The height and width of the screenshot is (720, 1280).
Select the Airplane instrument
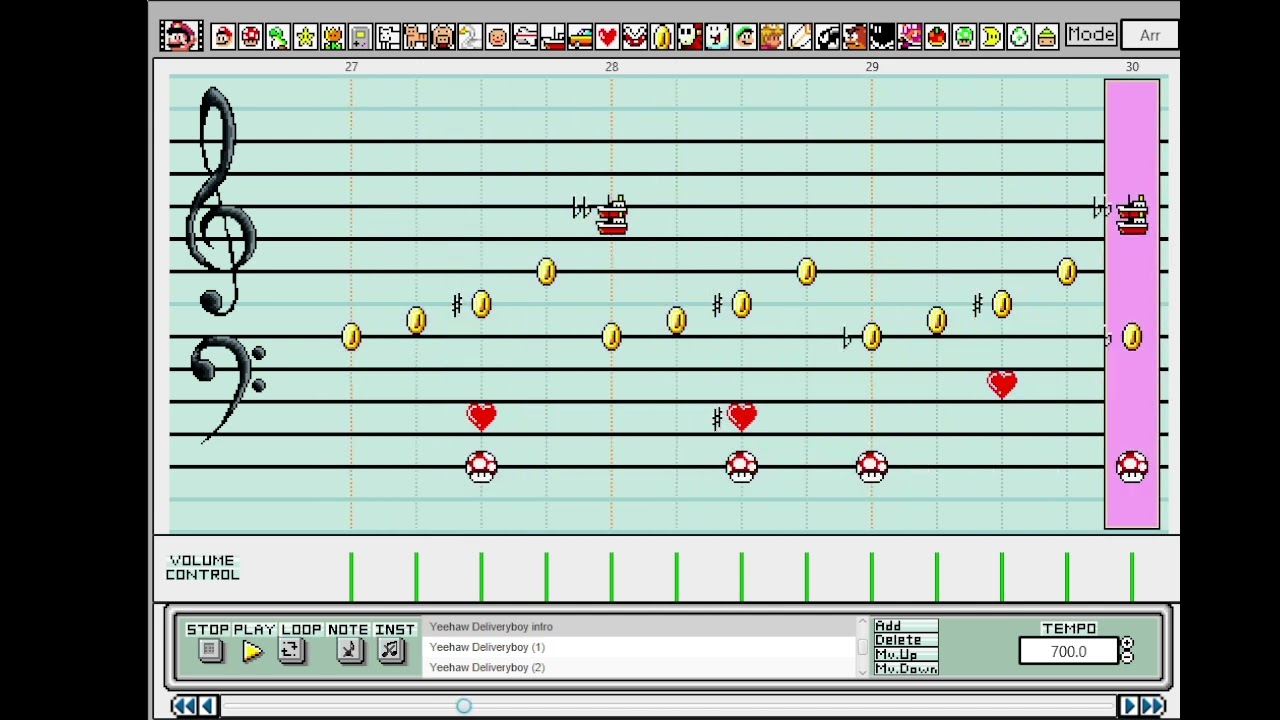click(x=525, y=37)
